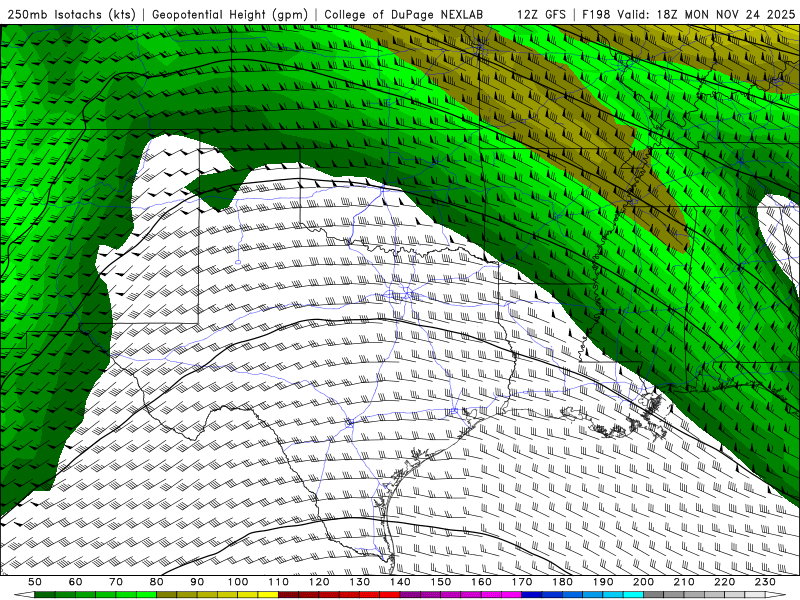Pick the dark blue swatch starting at 170

(x=532, y=595)
